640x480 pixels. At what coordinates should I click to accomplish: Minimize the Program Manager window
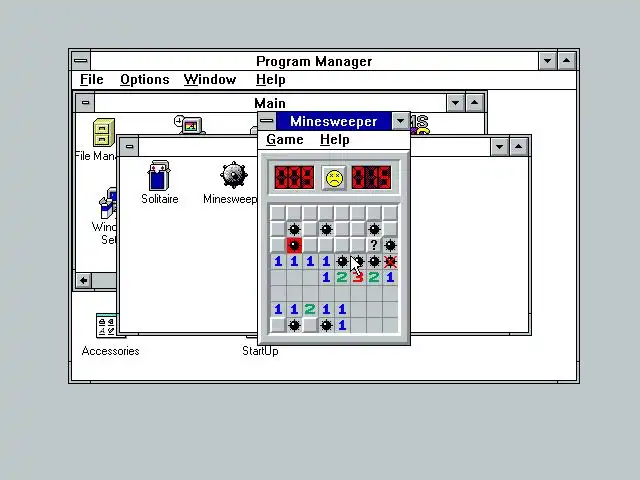(547, 61)
